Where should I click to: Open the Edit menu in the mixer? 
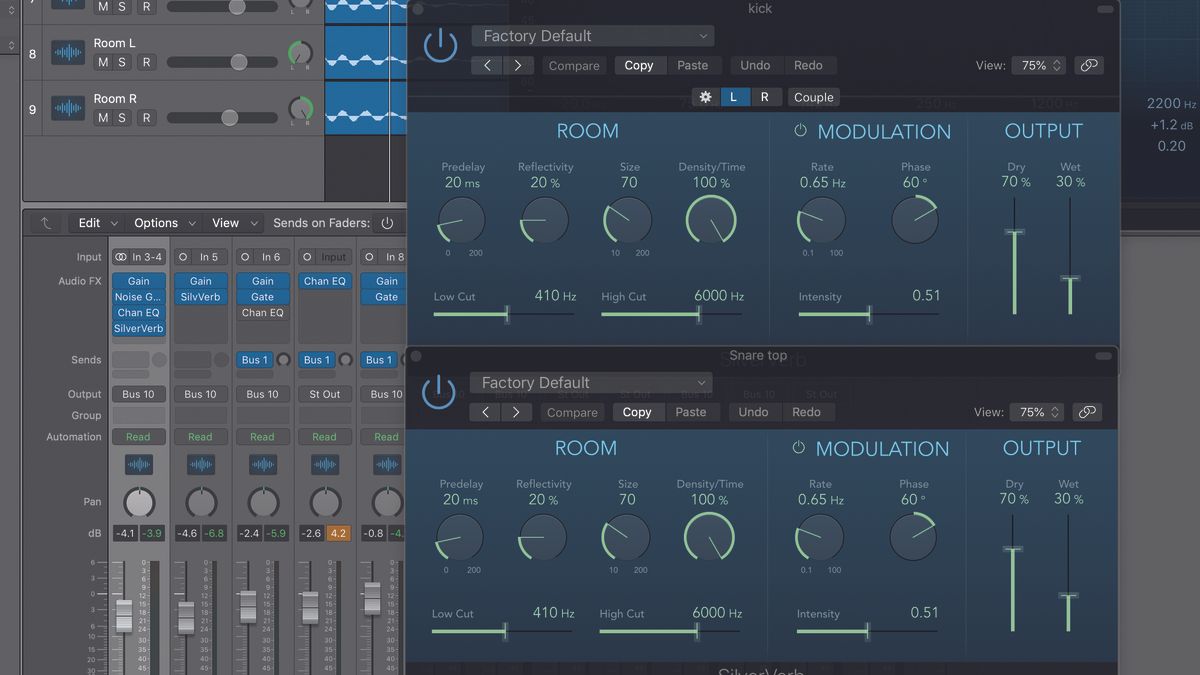coord(89,222)
